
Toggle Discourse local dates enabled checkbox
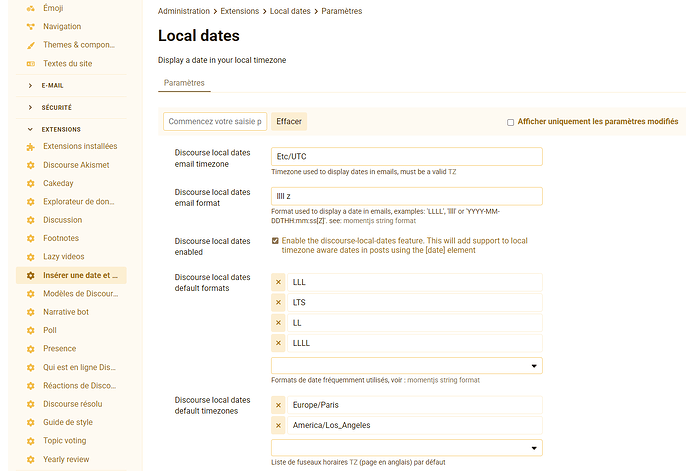pyautogui.click(x=275, y=241)
